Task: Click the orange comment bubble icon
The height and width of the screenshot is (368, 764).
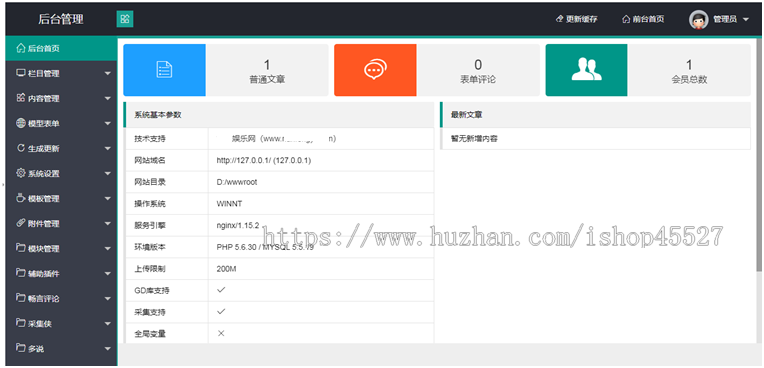Action: 375,70
